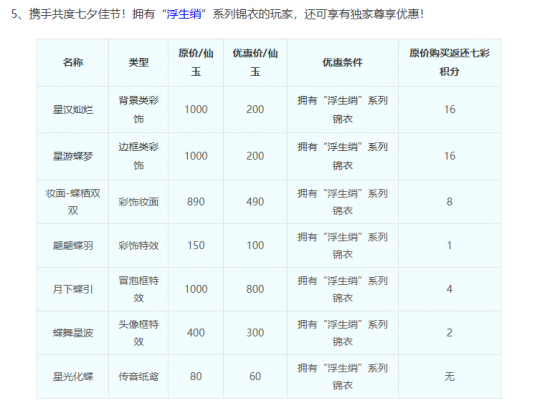
Task: Select the 890 original price cell
Action: point(196,202)
